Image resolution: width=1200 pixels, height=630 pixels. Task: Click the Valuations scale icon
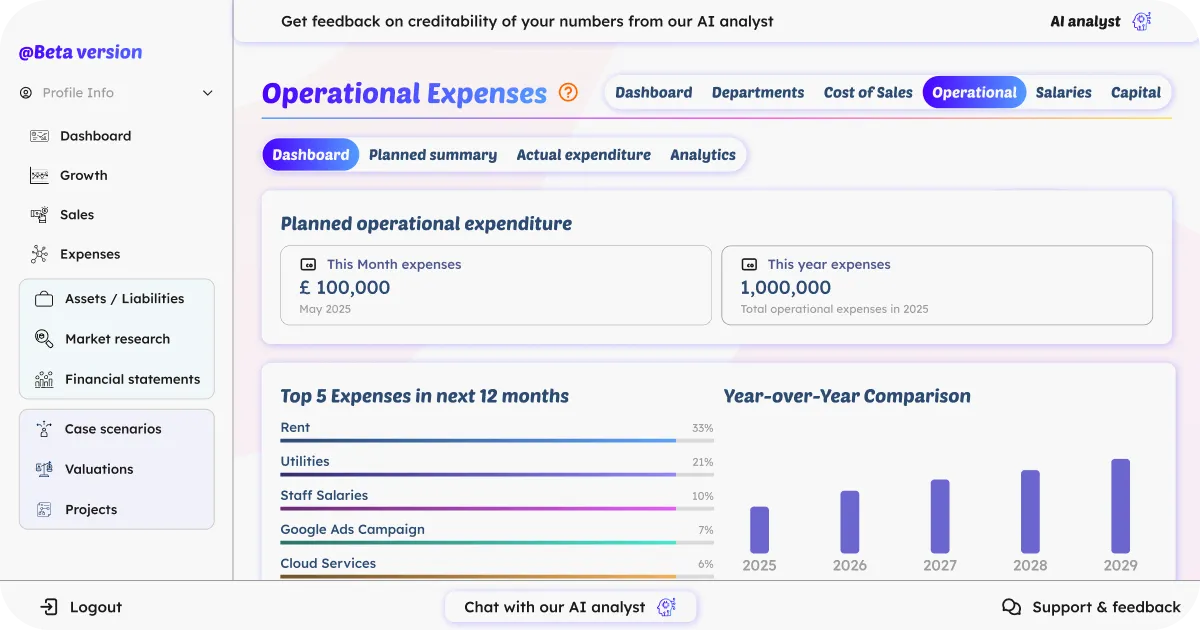[44, 469]
